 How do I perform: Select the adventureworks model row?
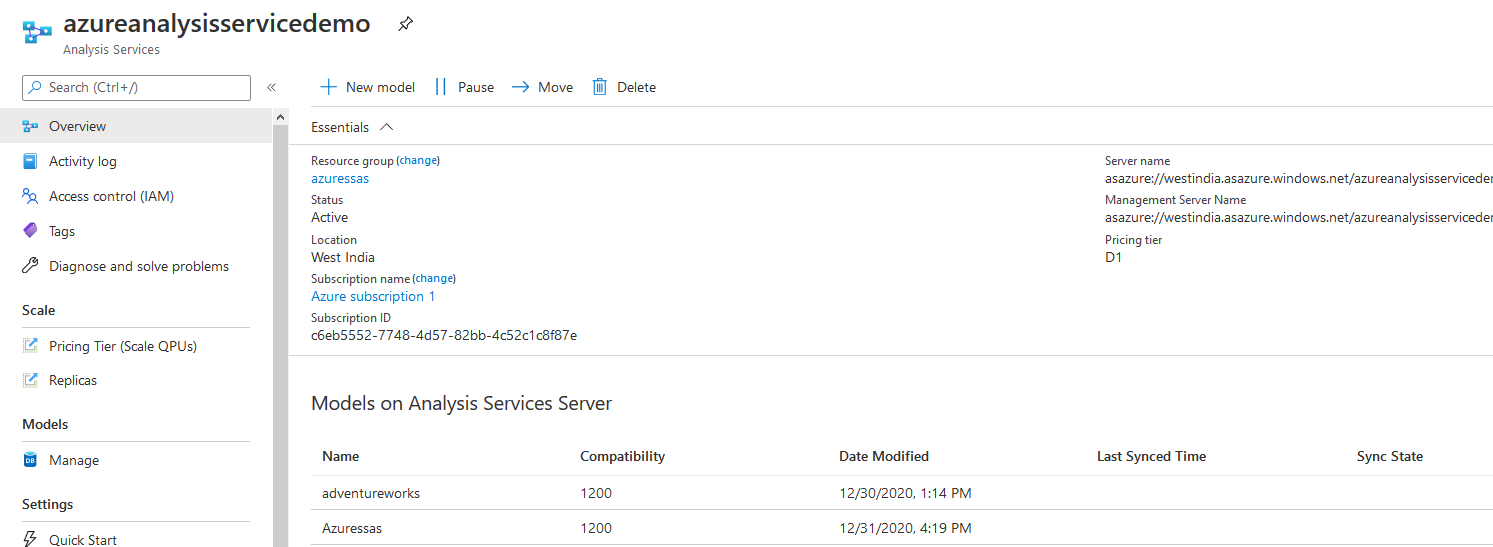[x=371, y=493]
